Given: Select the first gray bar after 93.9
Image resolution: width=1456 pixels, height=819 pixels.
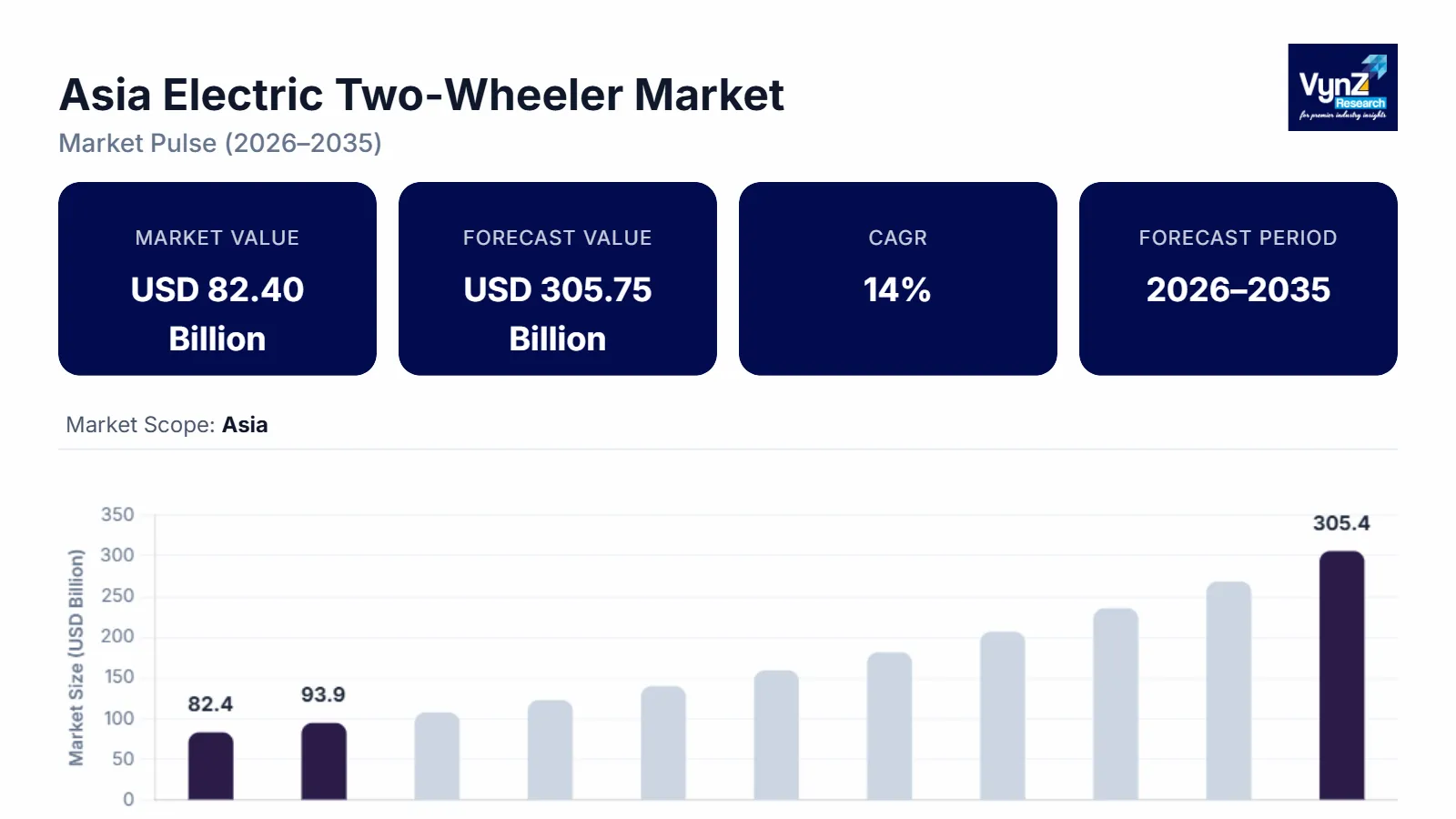Looking at the screenshot, I should 437,756.
